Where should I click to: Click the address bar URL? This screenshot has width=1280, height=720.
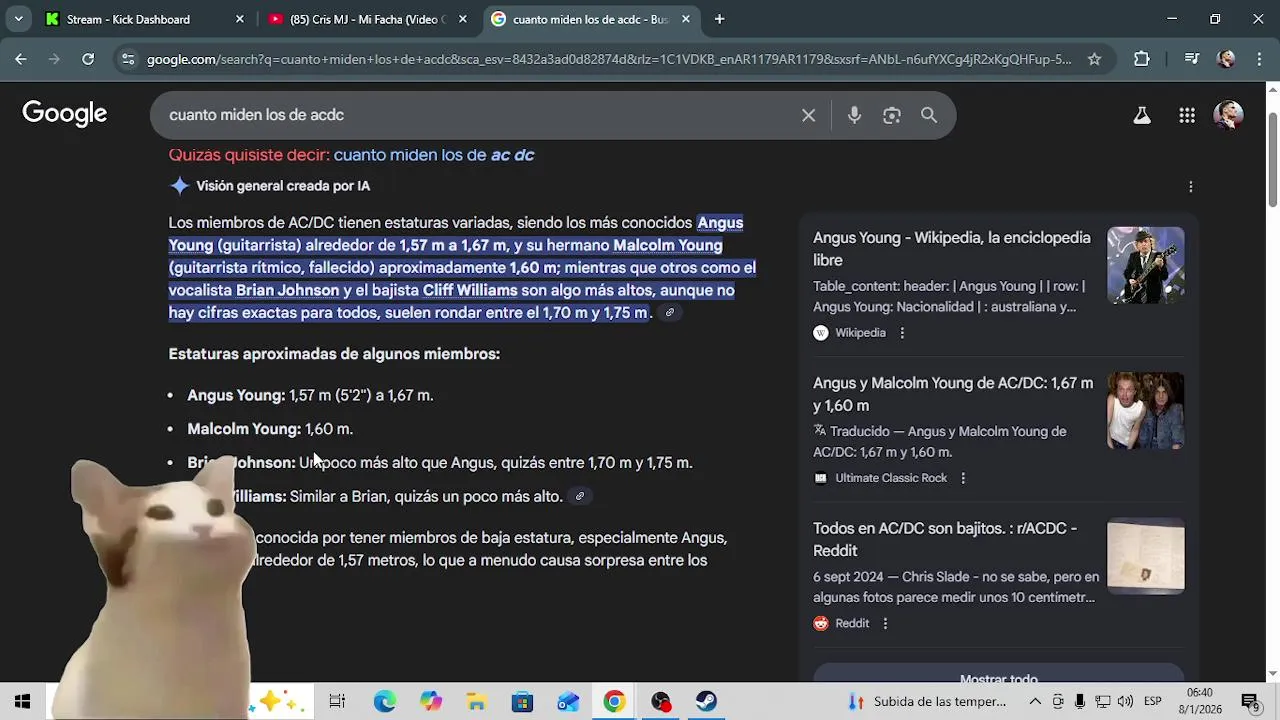tap(609, 59)
